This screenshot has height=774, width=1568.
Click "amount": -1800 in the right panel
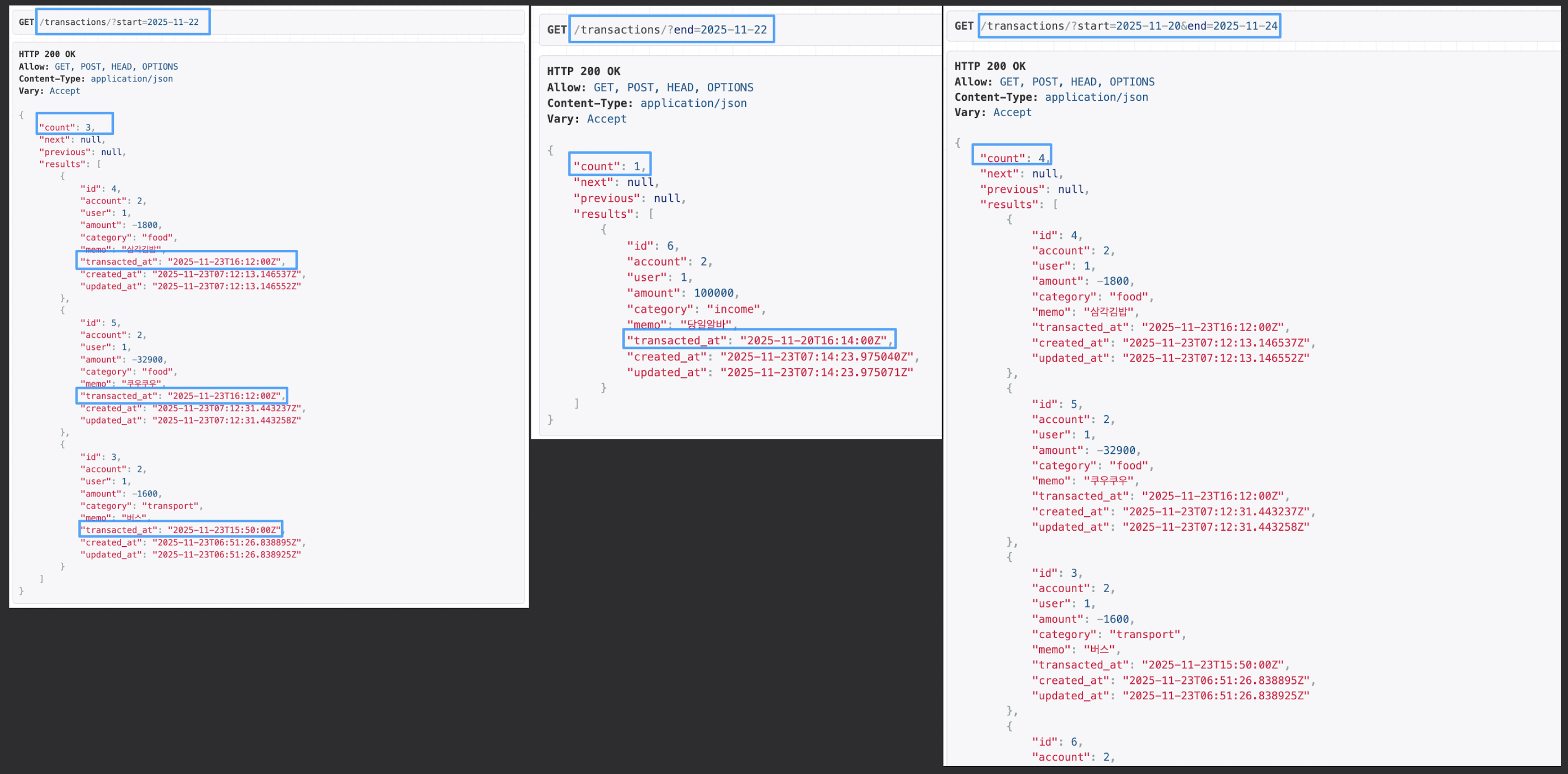click(x=1082, y=281)
